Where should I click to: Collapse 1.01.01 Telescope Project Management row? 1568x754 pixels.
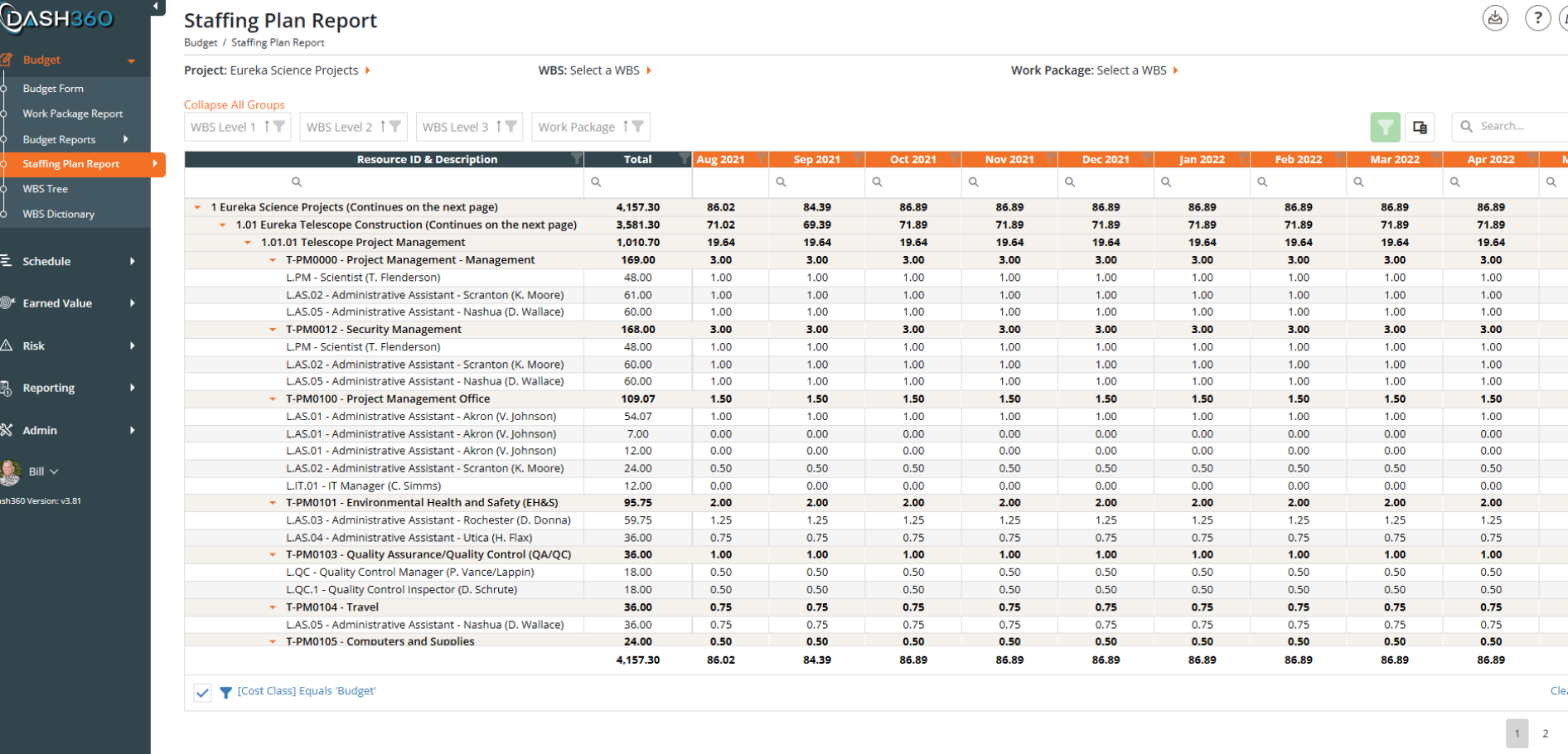(x=248, y=243)
